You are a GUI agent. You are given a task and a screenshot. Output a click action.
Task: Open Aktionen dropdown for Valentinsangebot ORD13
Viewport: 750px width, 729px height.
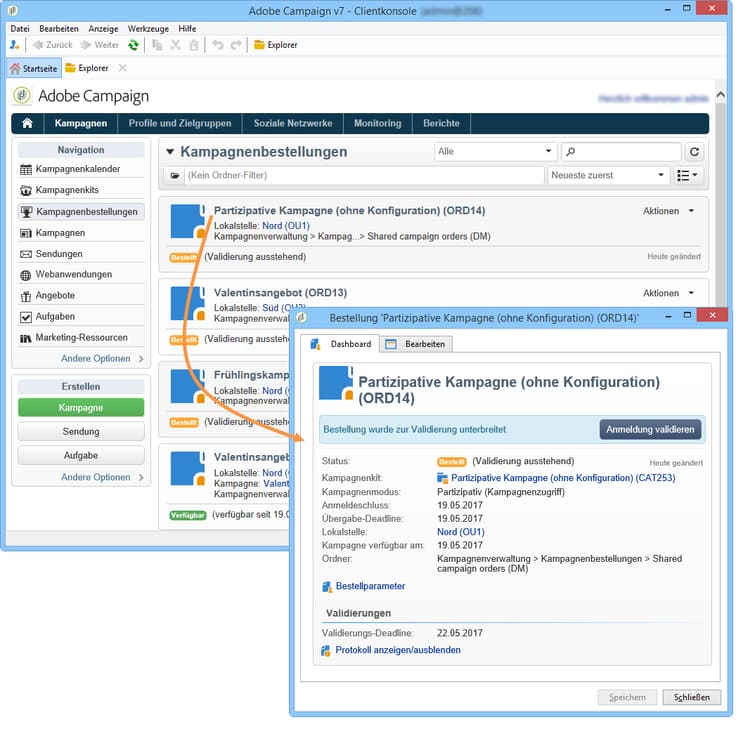pyautogui.click(x=668, y=293)
